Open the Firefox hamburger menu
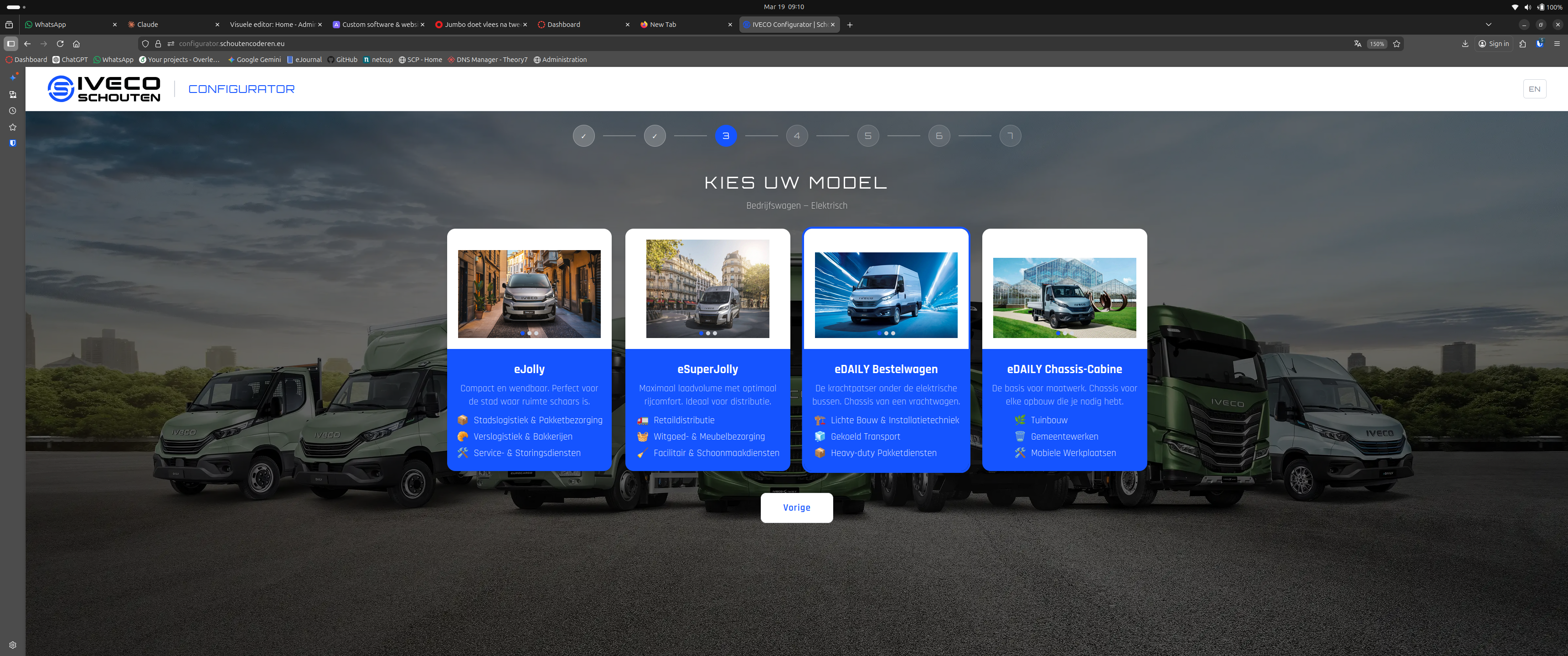The image size is (1568, 656). point(1557,44)
